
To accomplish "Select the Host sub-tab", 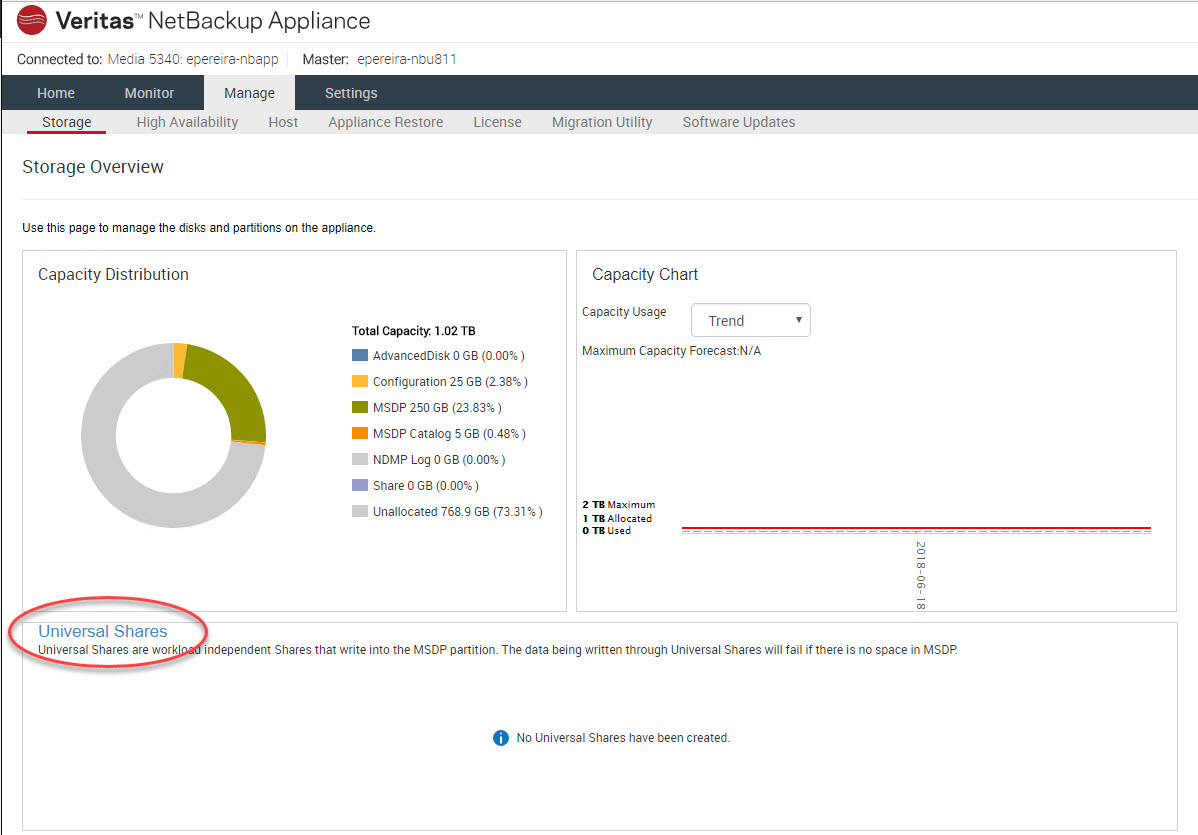I will point(283,122).
